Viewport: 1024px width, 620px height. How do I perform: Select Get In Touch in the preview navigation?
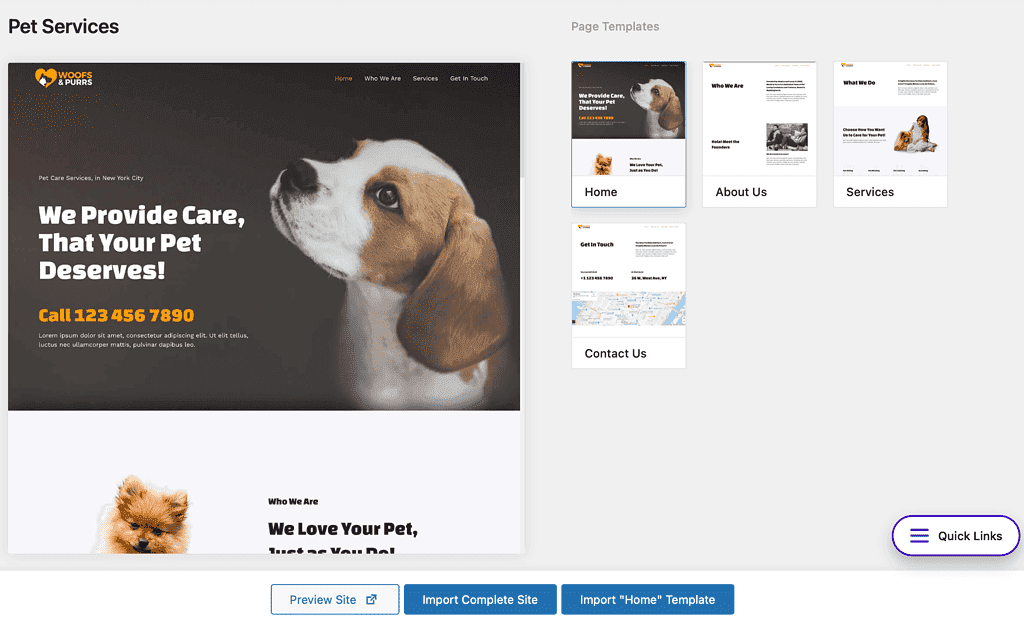coord(468,78)
